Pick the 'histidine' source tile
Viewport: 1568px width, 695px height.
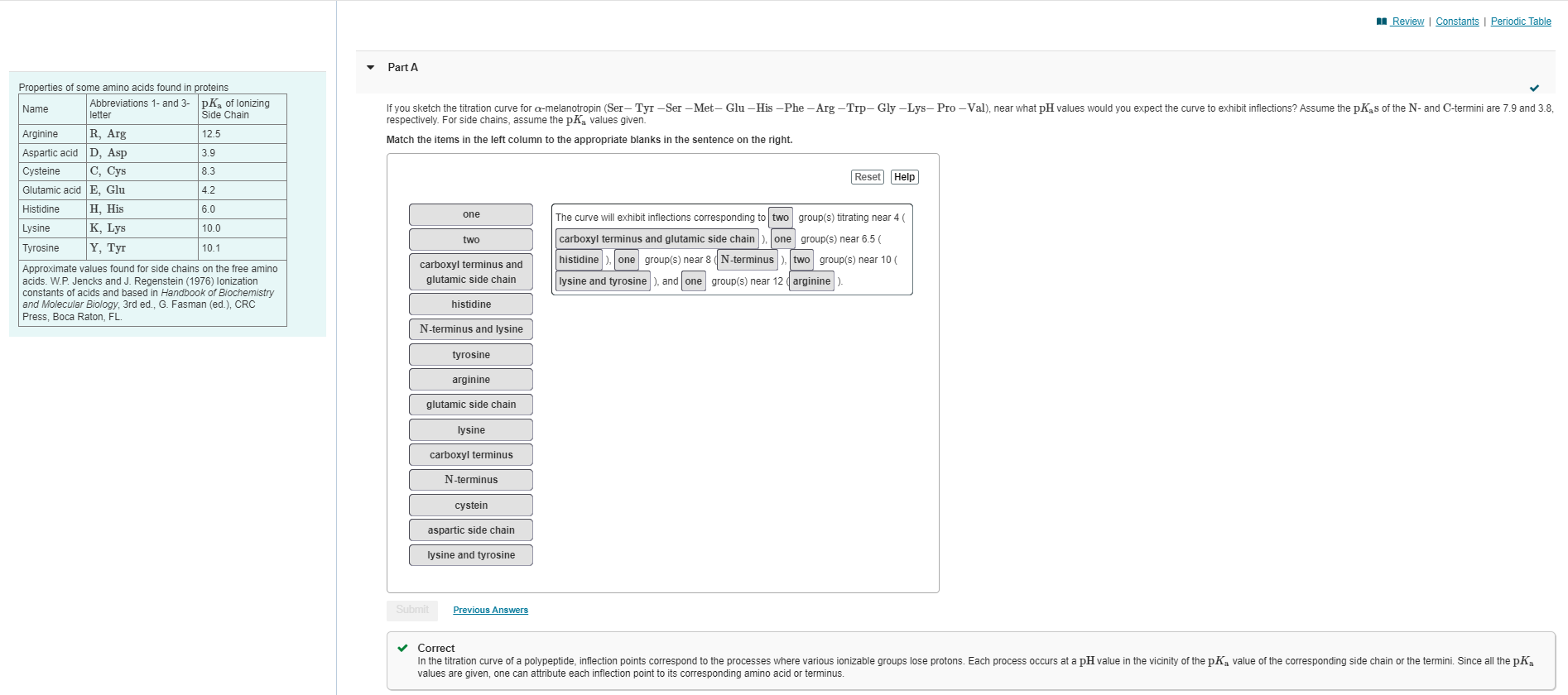(471, 304)
